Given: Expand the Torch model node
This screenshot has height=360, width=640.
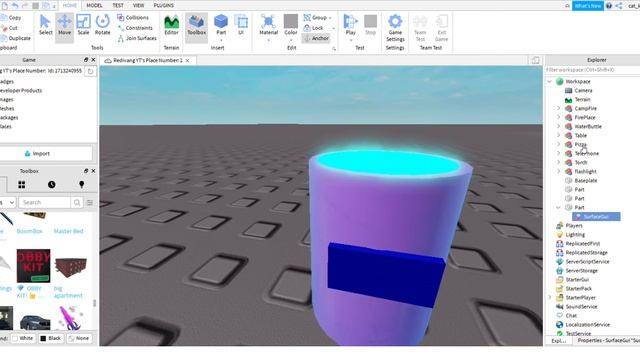Looking at the screenshot, I should pyautogui.click(x=558, y=162).
